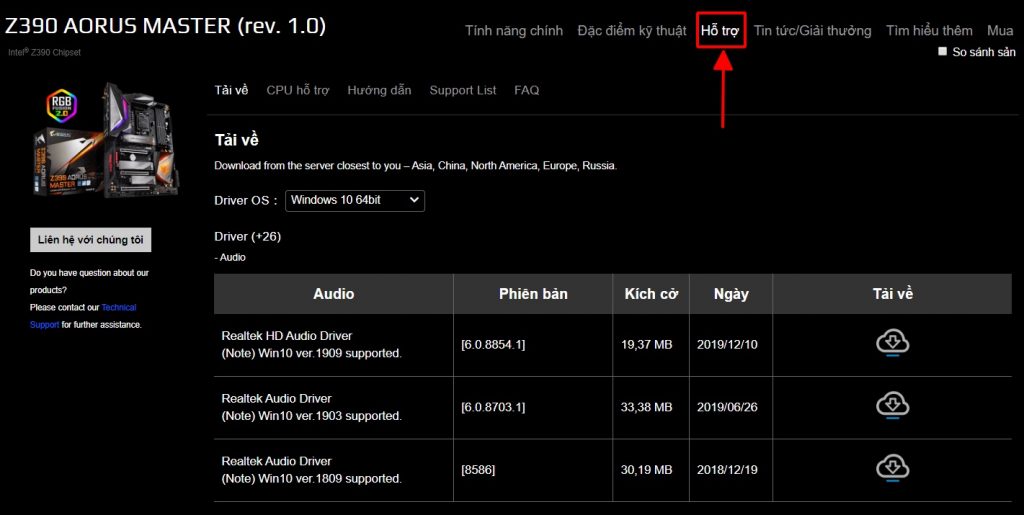Image resolution: width=1024 pixels, height=515 pixels.
Task: Click the 30,19 MB size cell
Action: click(647, 469)
